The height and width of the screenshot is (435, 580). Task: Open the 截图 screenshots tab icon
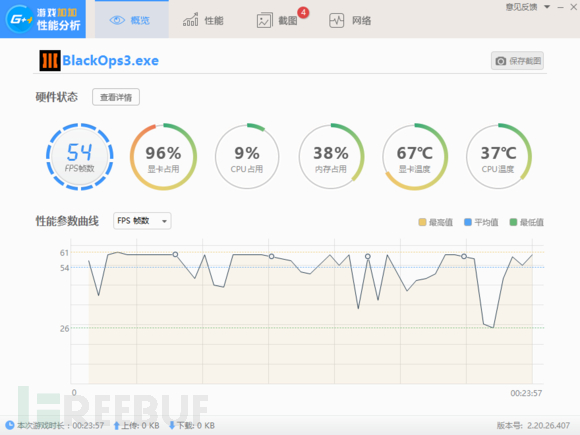pos(264,21)
